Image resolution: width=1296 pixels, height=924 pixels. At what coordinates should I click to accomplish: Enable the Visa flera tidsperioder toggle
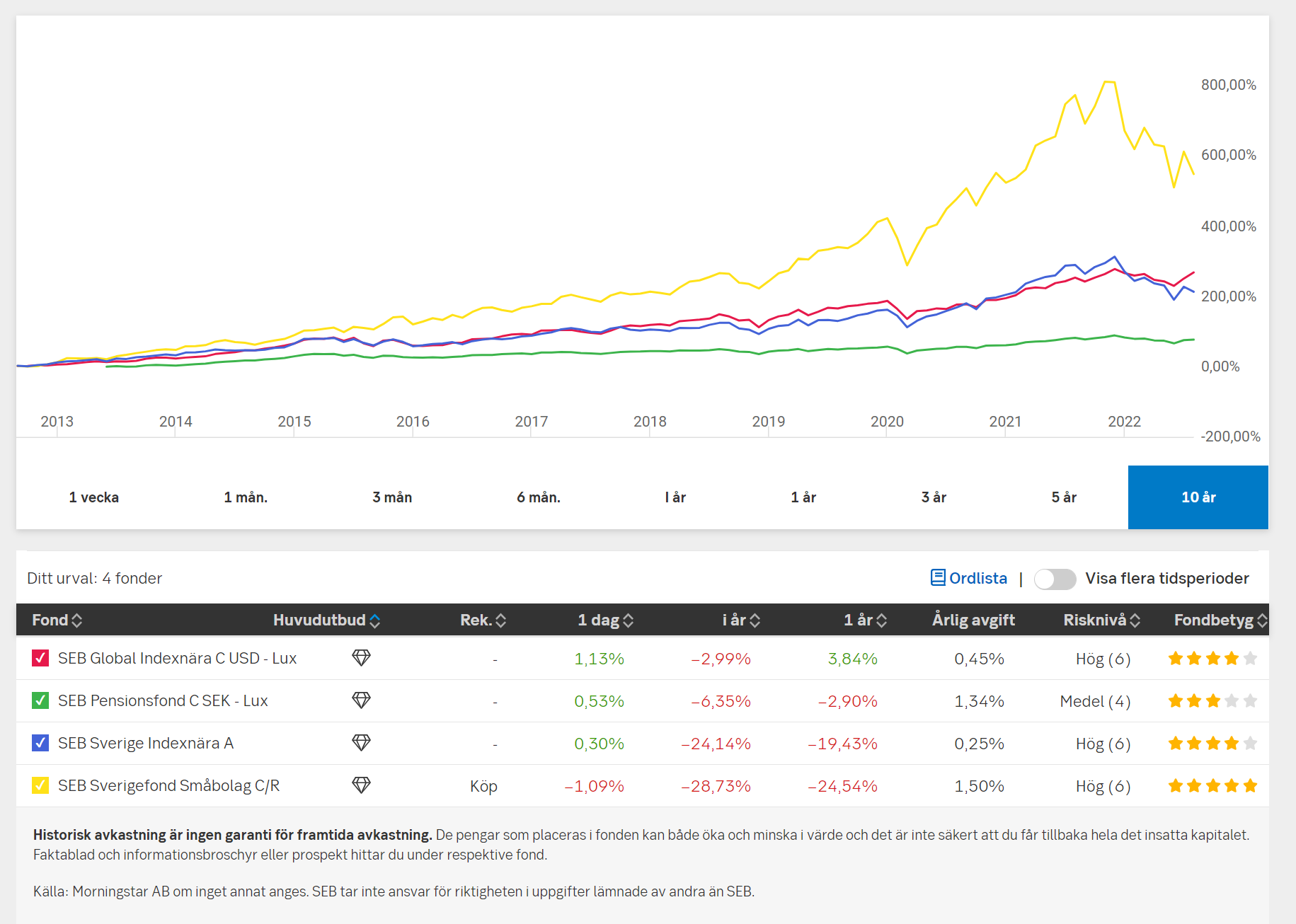pyautogui.click(x=1055, y=579)
